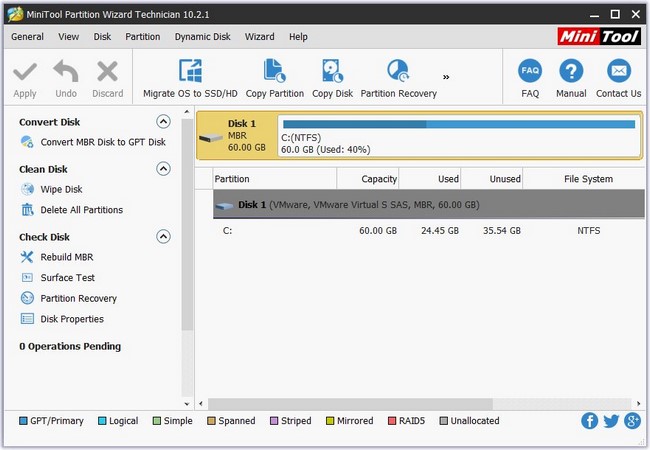Open the Facebook share icon

click(x=589, y=421)
